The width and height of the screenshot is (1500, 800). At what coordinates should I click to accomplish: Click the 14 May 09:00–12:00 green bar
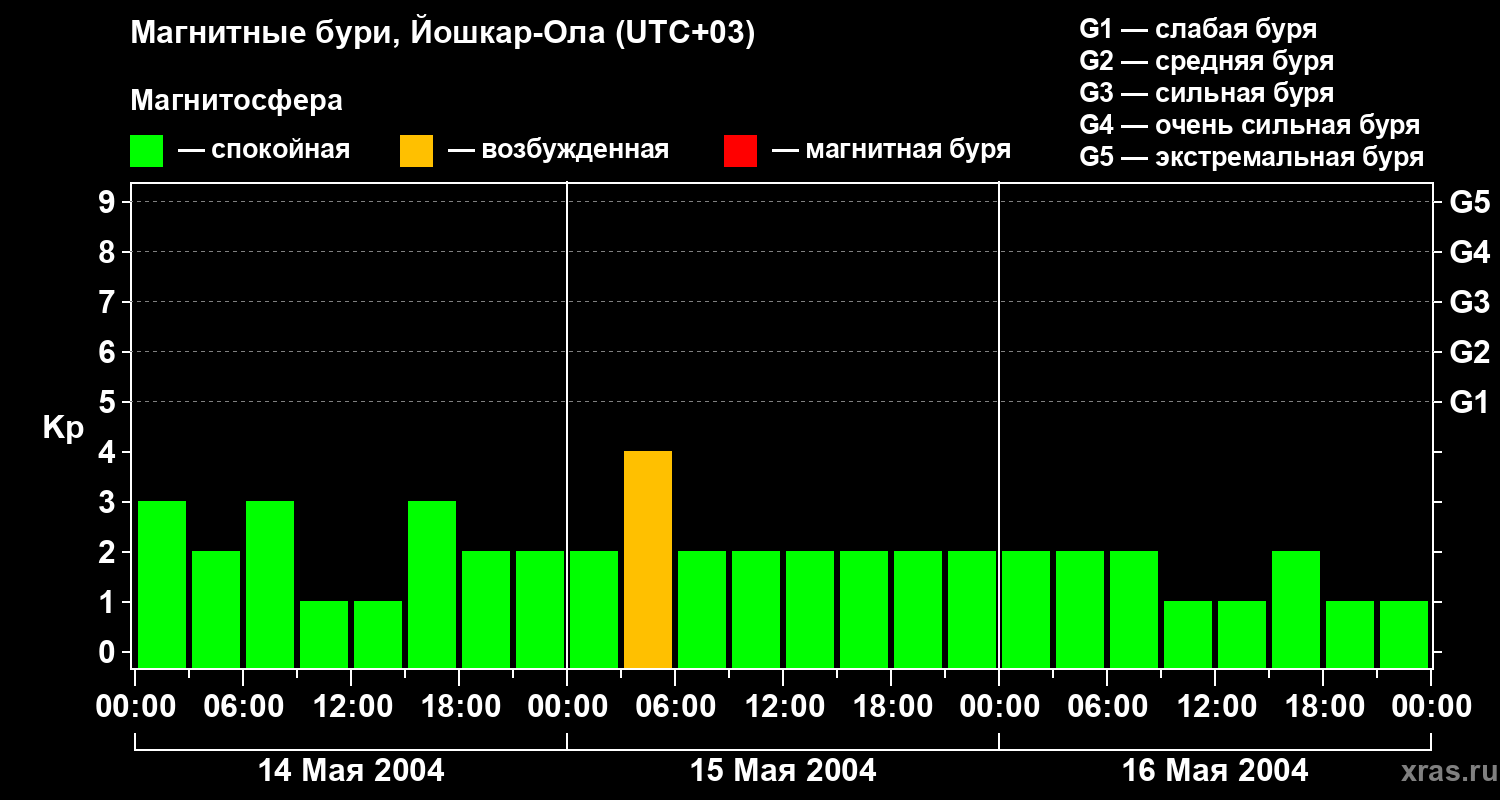click(x=324, y=635)
